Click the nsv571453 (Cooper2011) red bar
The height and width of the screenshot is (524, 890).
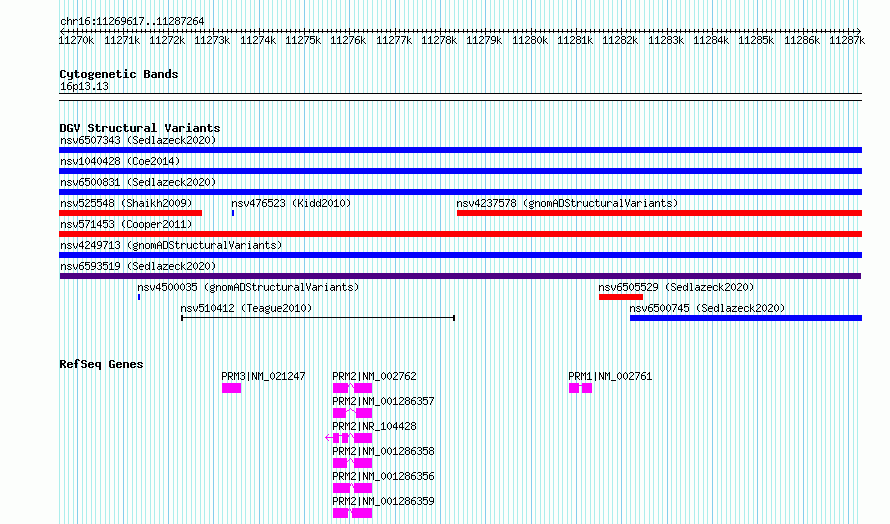click(460, 234)
